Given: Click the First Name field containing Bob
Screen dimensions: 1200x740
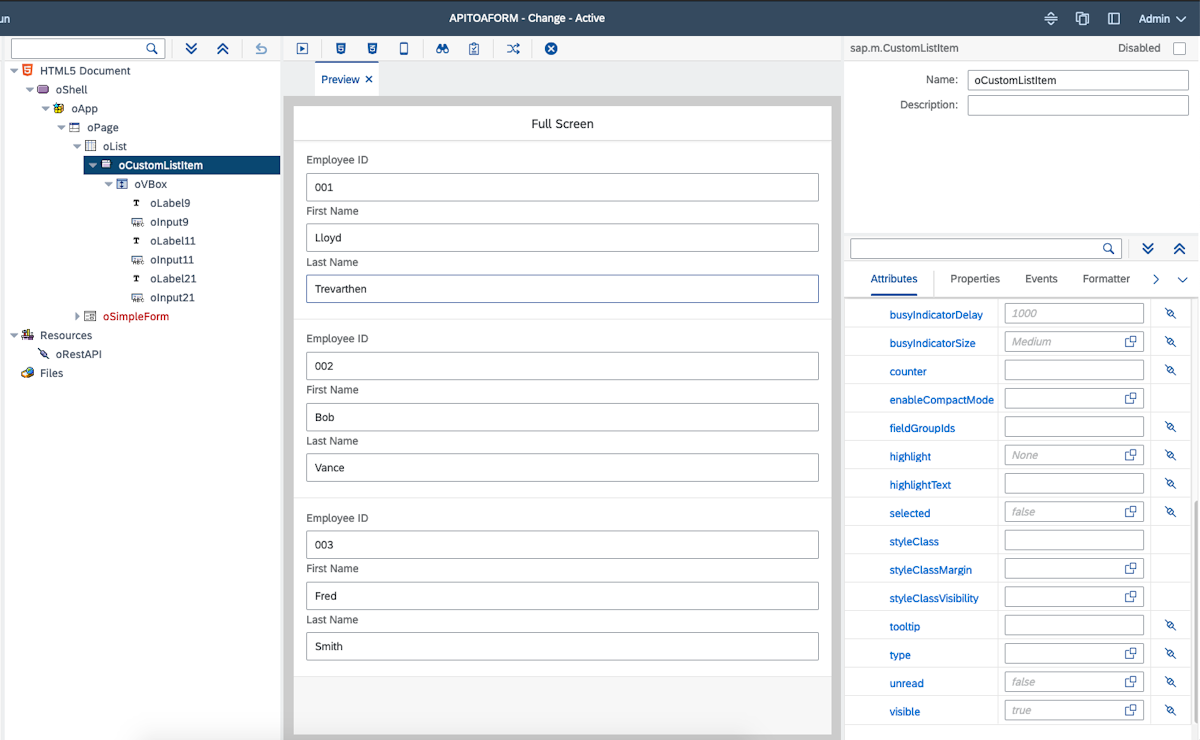Looking at the screenshot, I should point(562,417).
